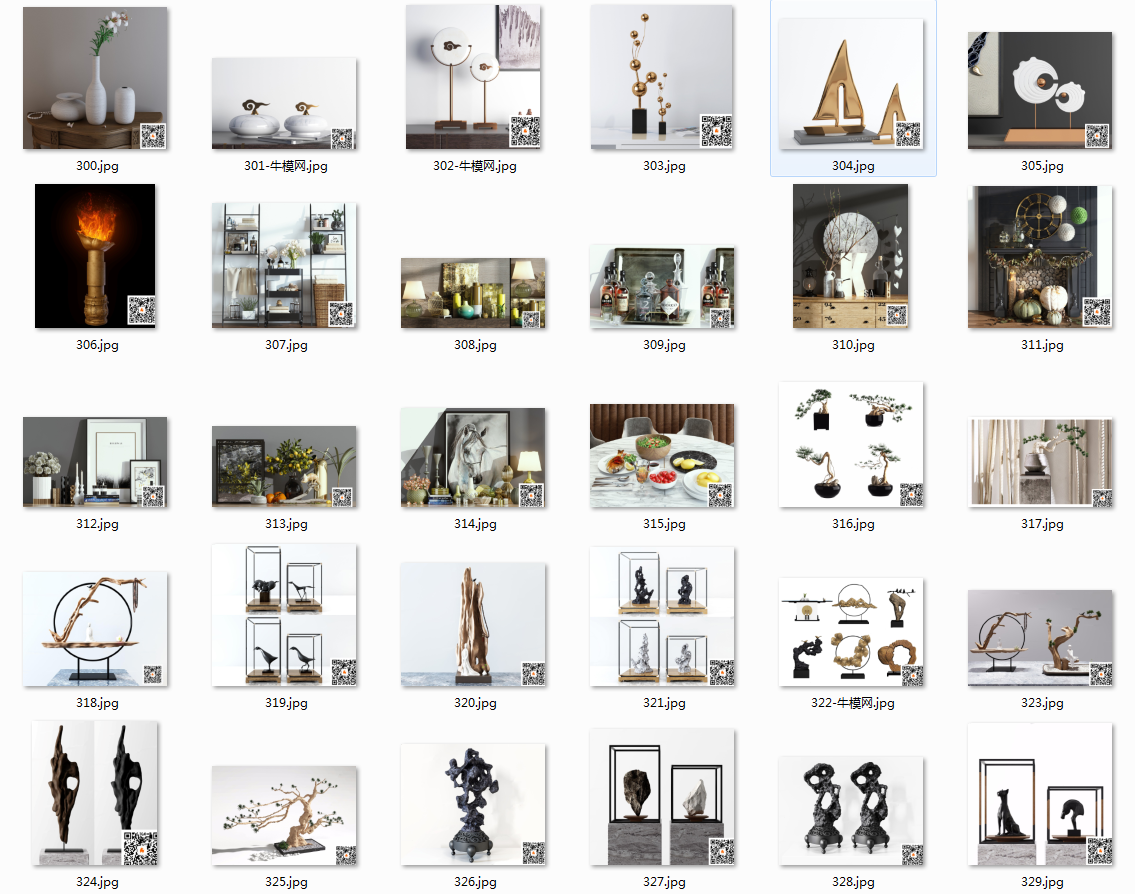Viewport: 1135px width, 894px height.
Task: Select the 309.jpg whiskey bottles thumbnail
Action: 662,286
